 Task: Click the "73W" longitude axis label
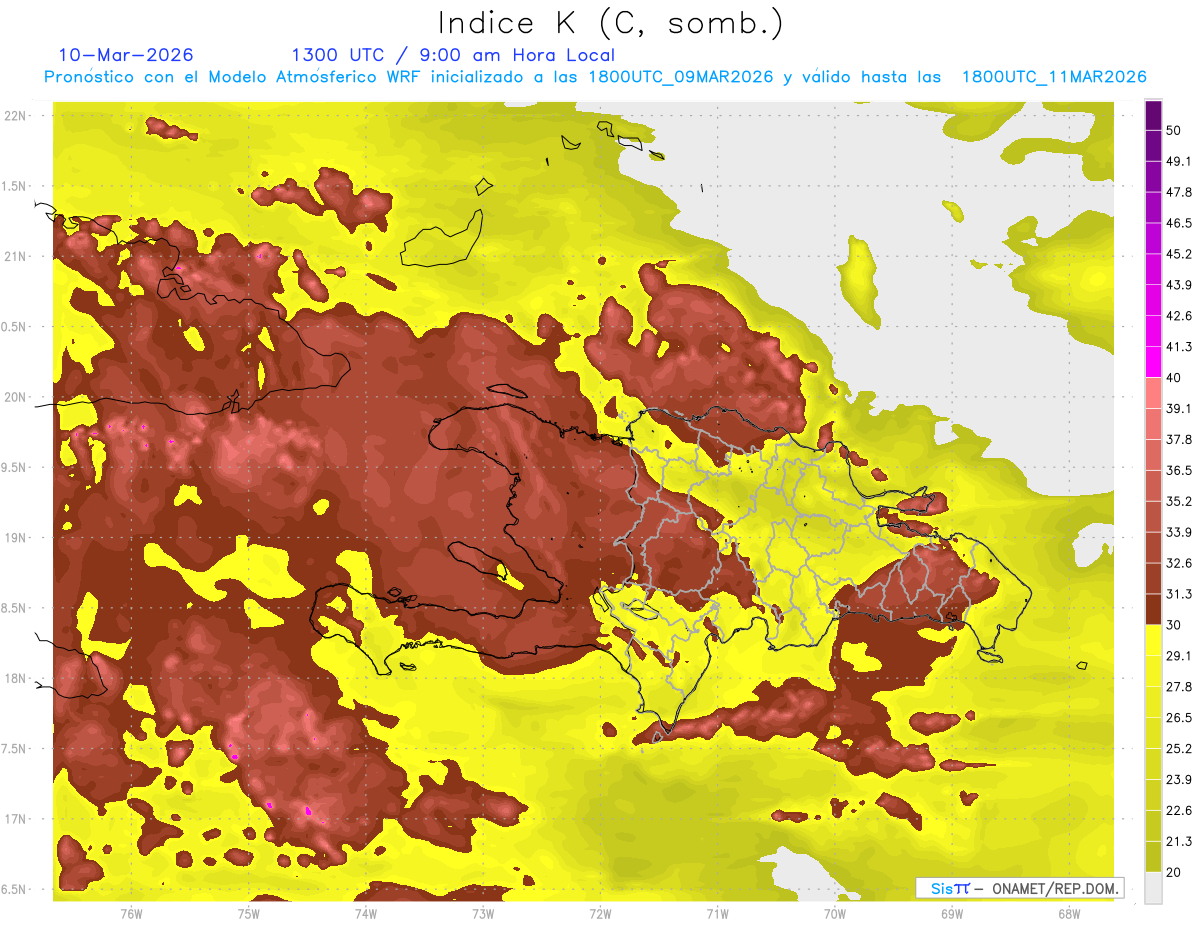click(483, 913)
